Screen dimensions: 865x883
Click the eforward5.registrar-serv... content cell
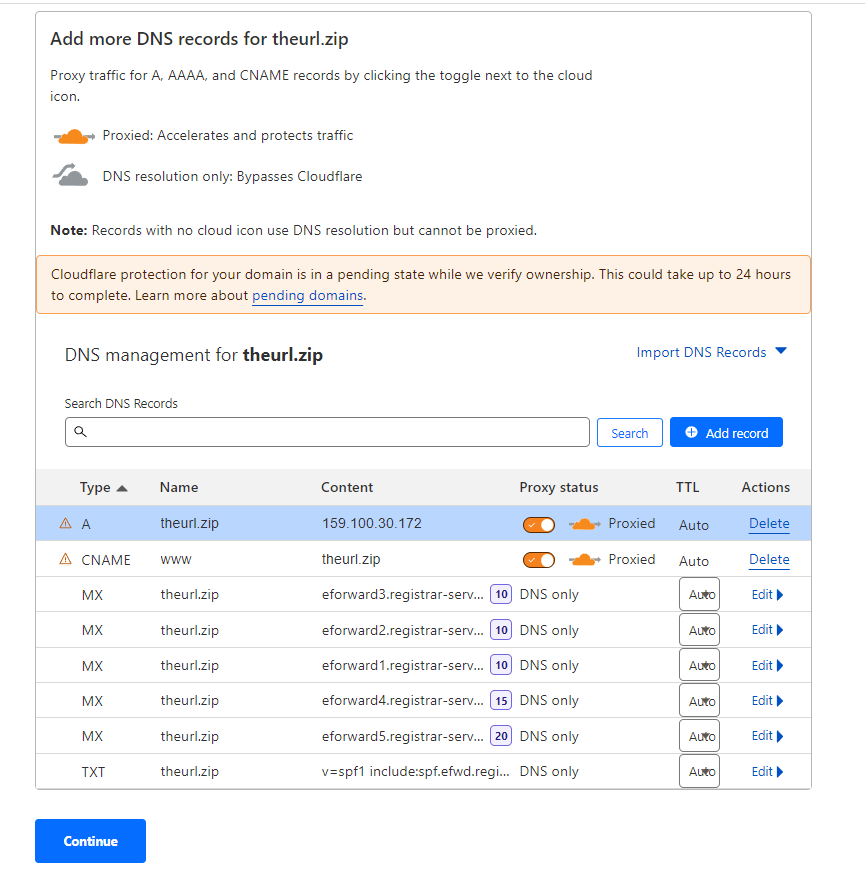[x=403, y=736]
